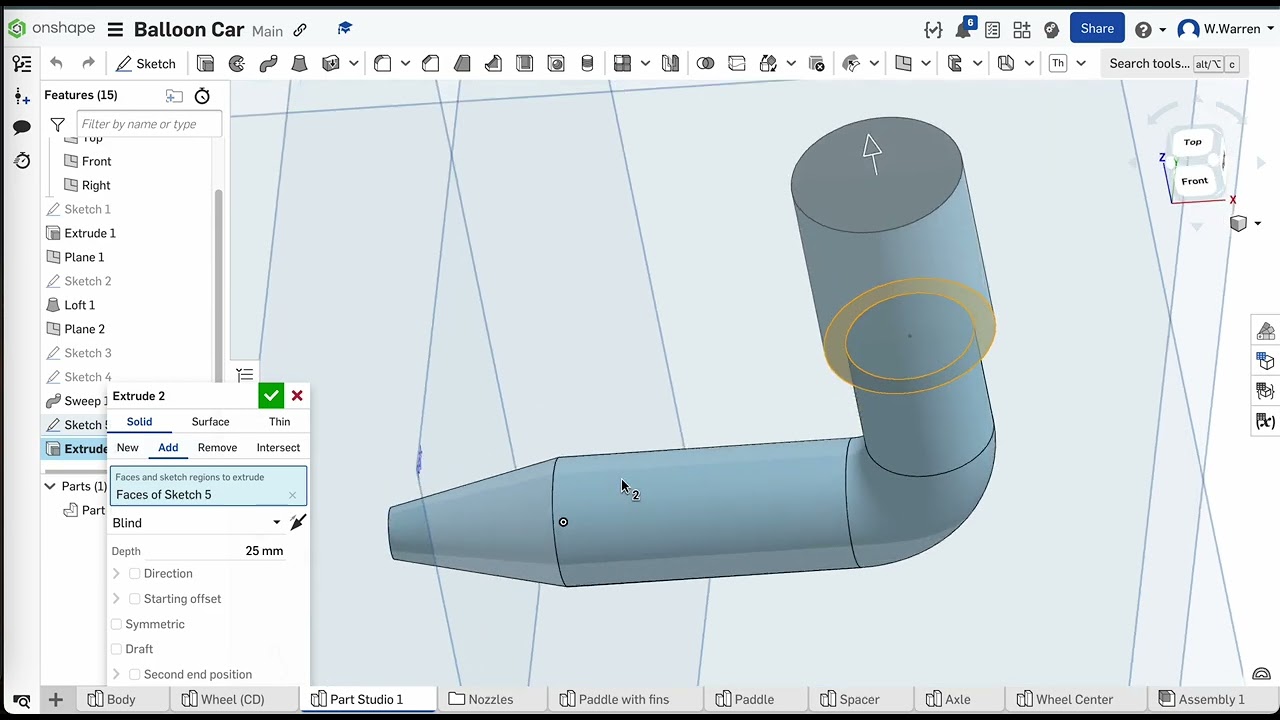Select the Shell tool

(524, 64)
